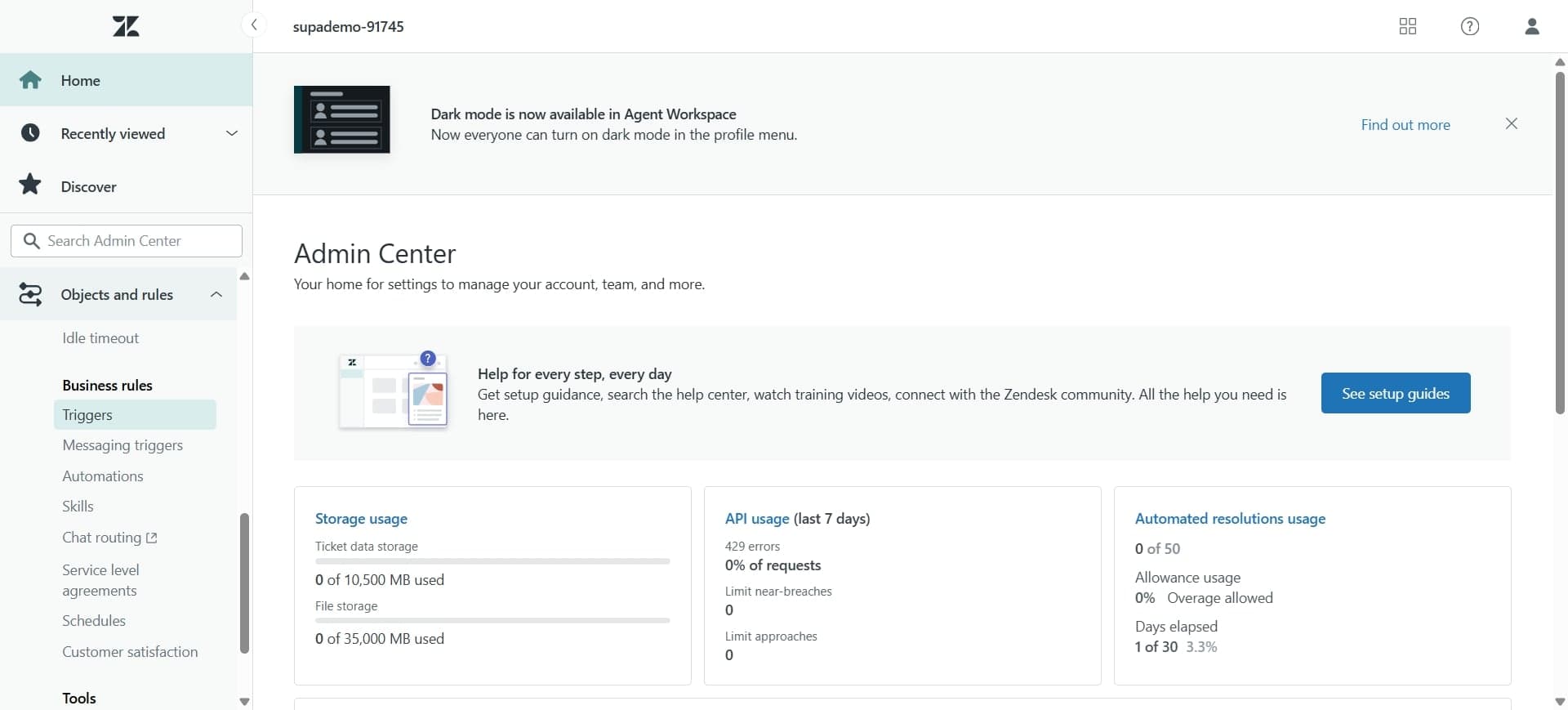The width and height of the screenshot is (1568, 710).
Task: Open the Zendesk products grid icon
Action: (x=1407, y=26)
